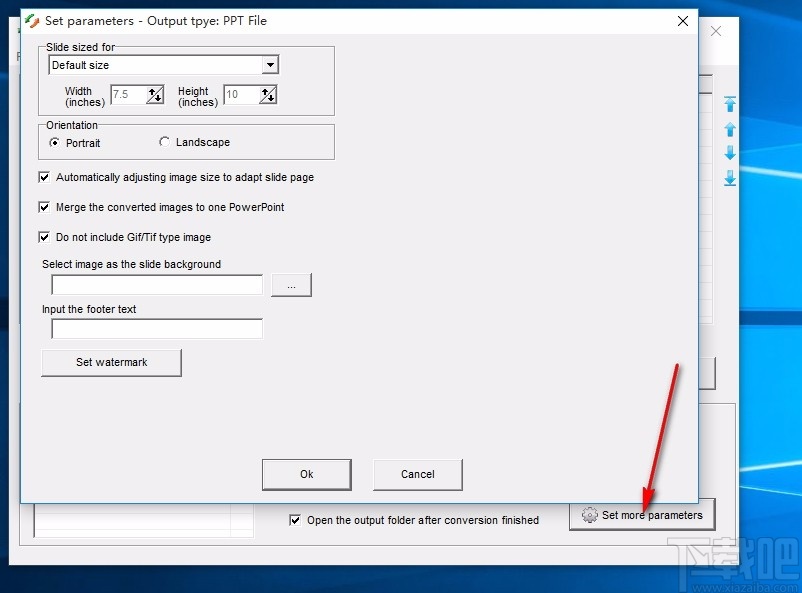Uncheck the Gif/Tif image exclusion option

tap(44, 237)
